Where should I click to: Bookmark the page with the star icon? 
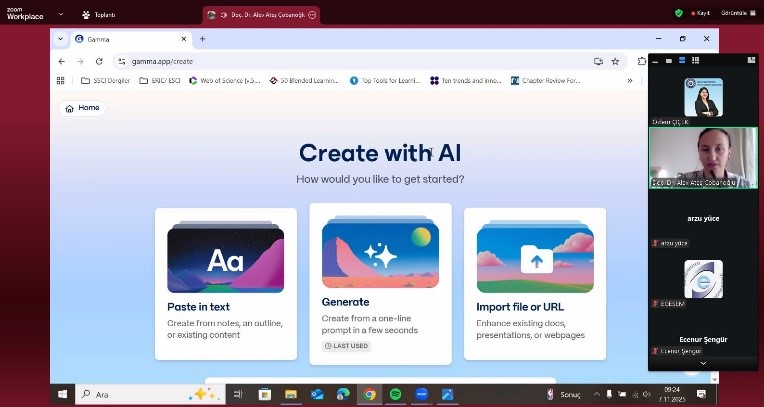click(615, 61)
